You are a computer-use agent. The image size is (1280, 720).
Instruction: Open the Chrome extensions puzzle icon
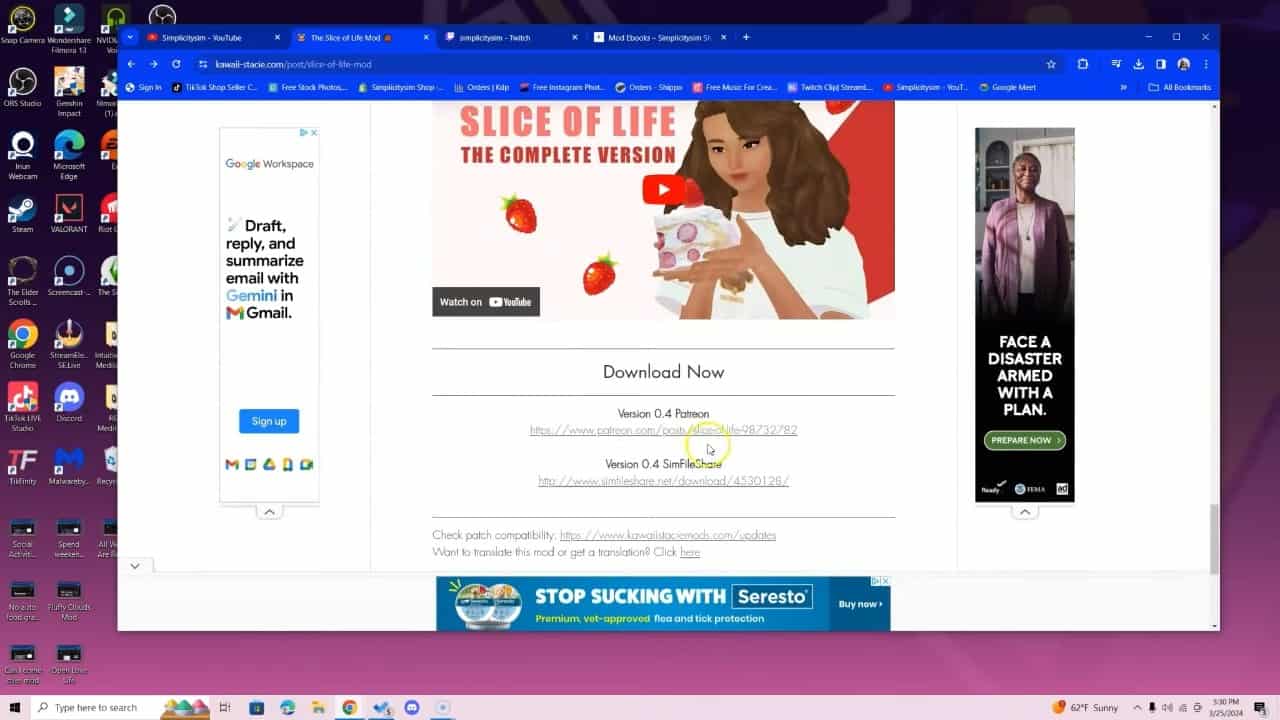[1083, 64]
